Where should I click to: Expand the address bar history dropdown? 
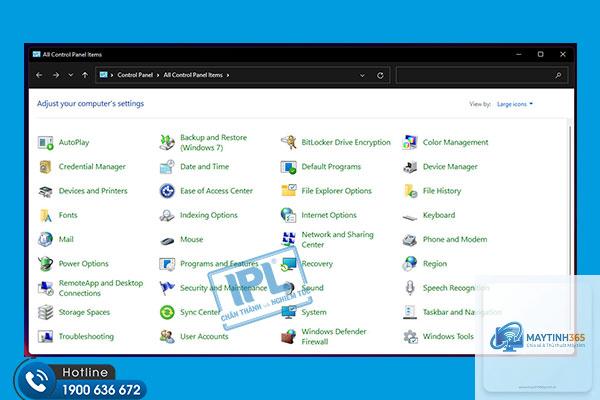click(362, 75)
